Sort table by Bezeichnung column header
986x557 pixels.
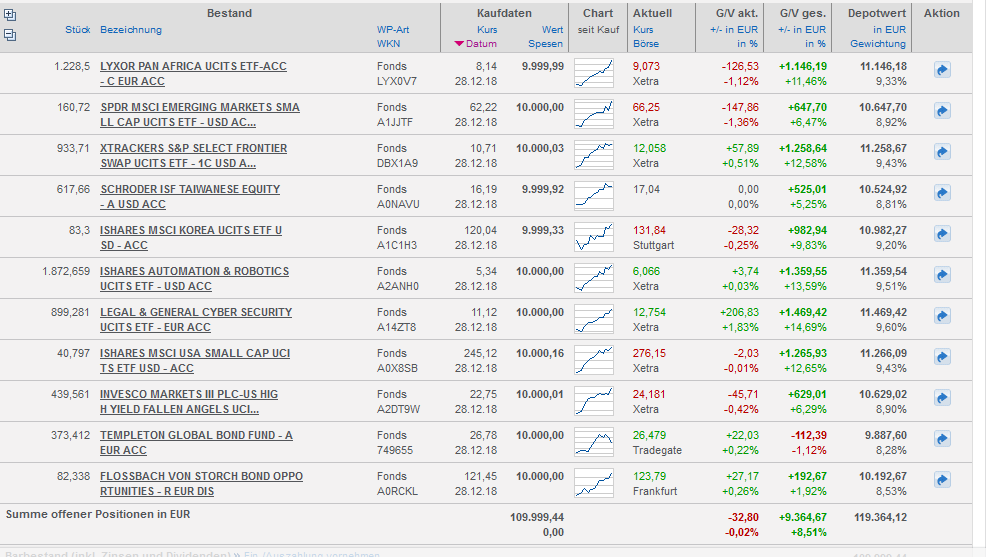pyautogui.click(x=131, y=30)
